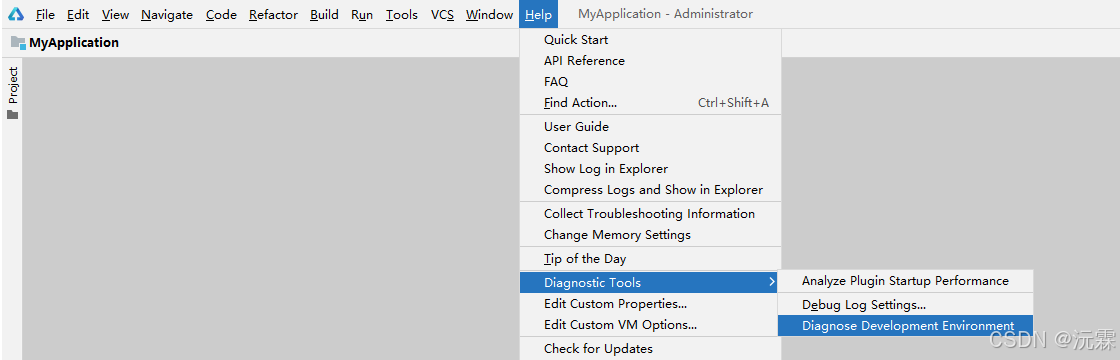Open the Refactor menu

point(272,14)
